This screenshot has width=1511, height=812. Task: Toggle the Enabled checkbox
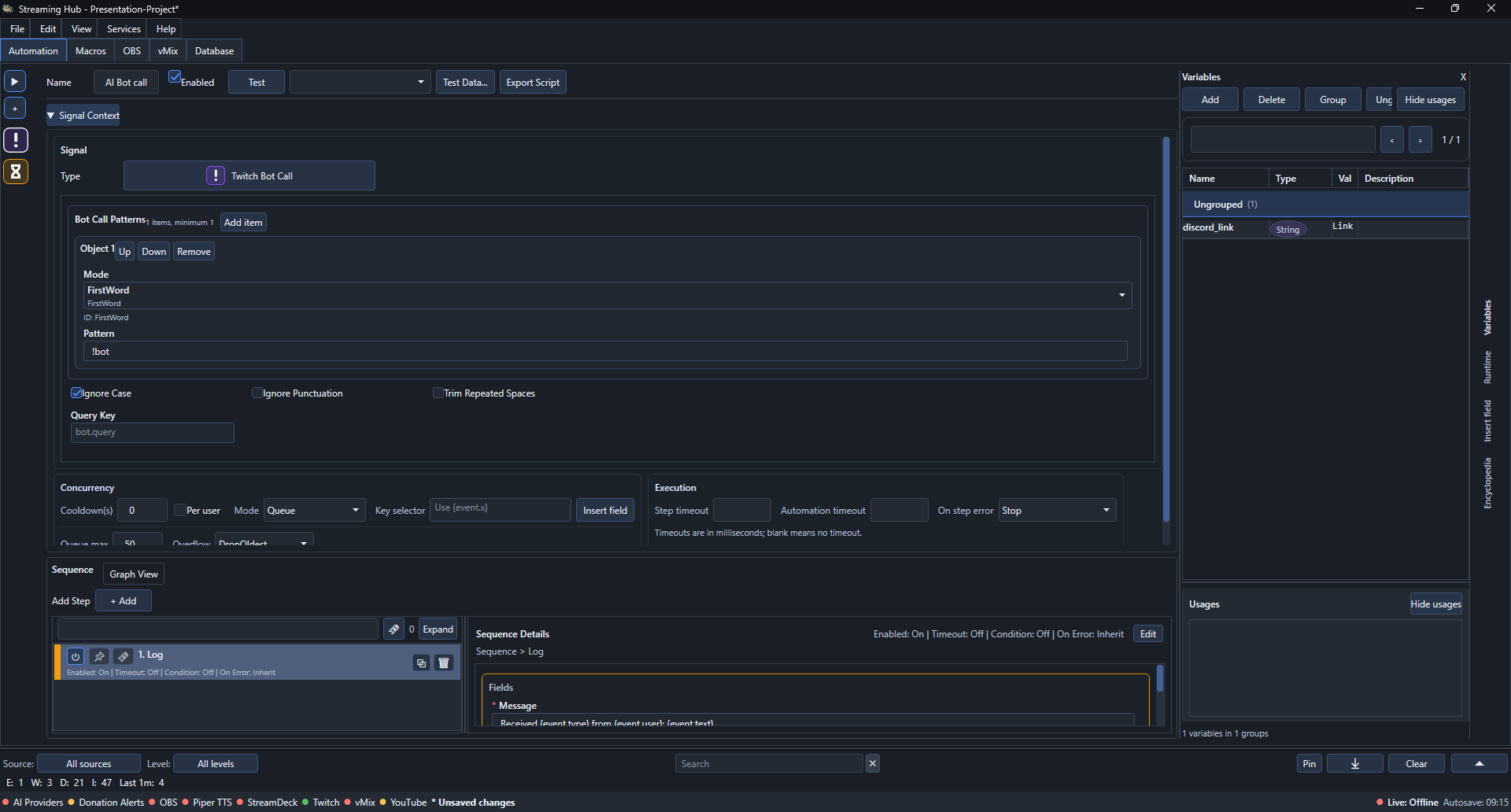coord(175,77)
